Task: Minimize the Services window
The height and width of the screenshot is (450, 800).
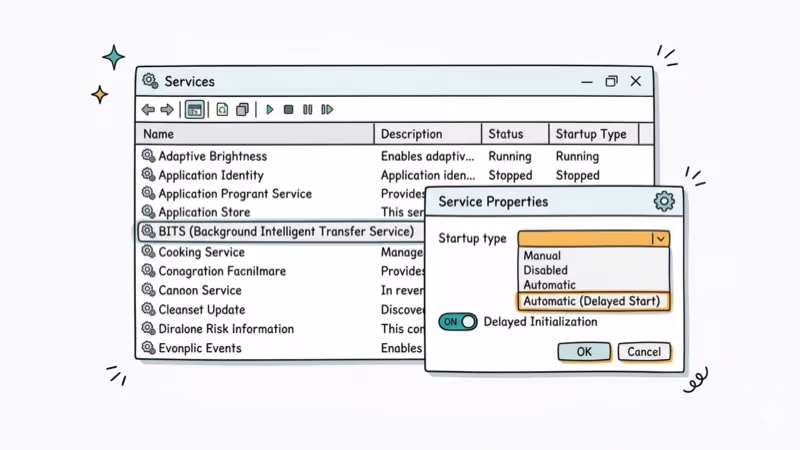Action: (587, 82)
